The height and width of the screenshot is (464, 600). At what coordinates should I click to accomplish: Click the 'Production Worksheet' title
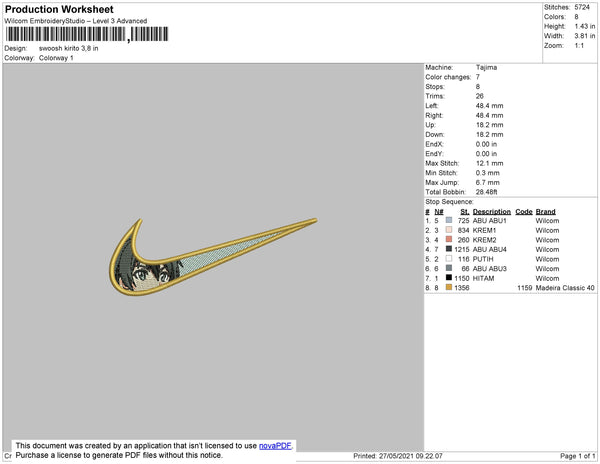point(59,9)
